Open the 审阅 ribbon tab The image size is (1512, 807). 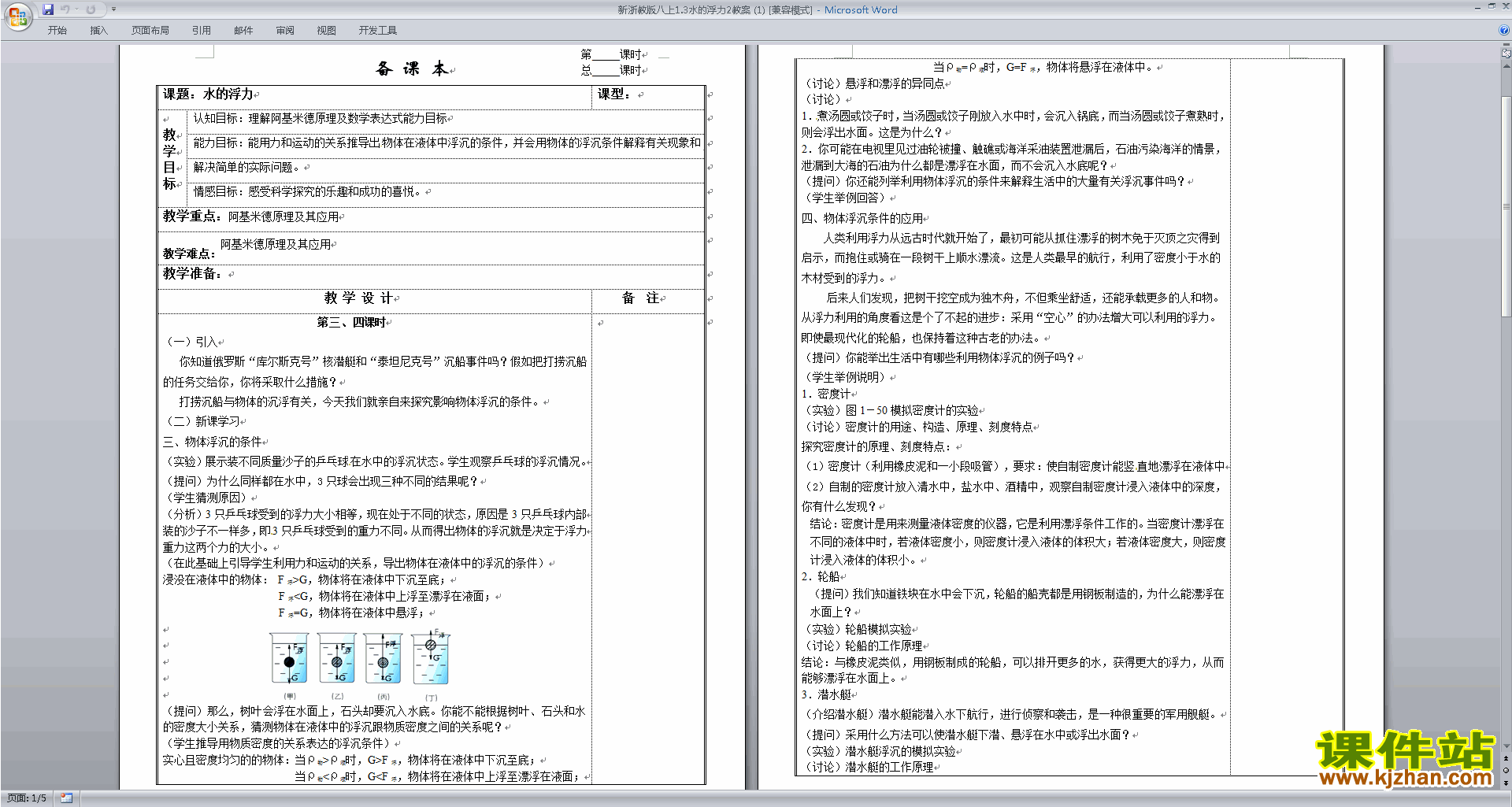click(285, 31)
